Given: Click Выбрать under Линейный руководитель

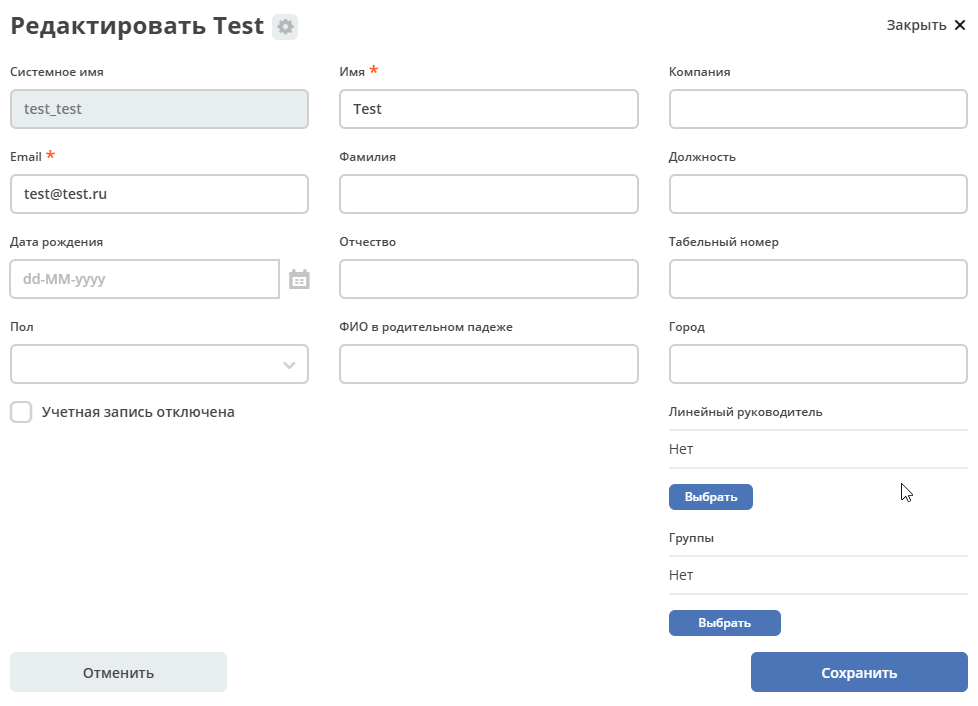Looking at the screenshot, I should 710,497.
